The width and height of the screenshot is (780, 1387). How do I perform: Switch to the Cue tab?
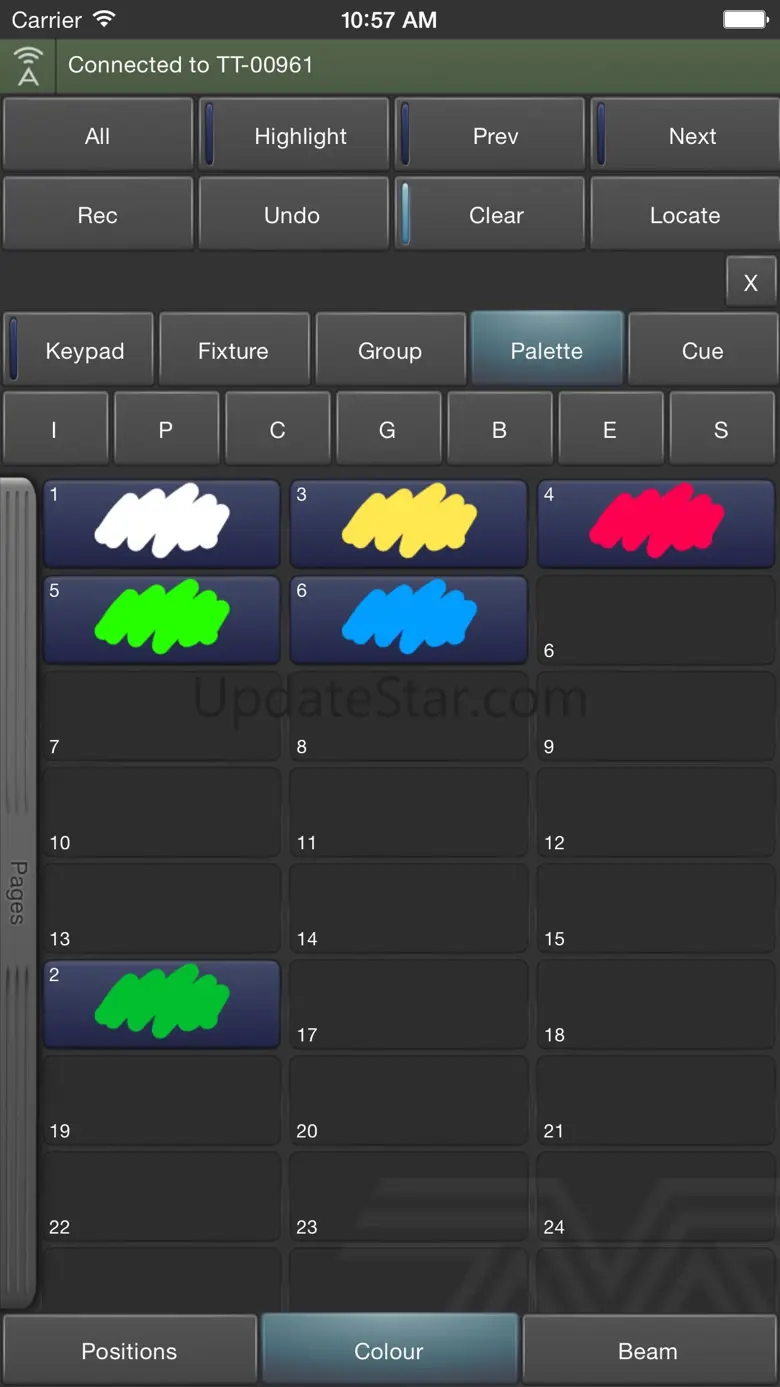click(702, 351)
